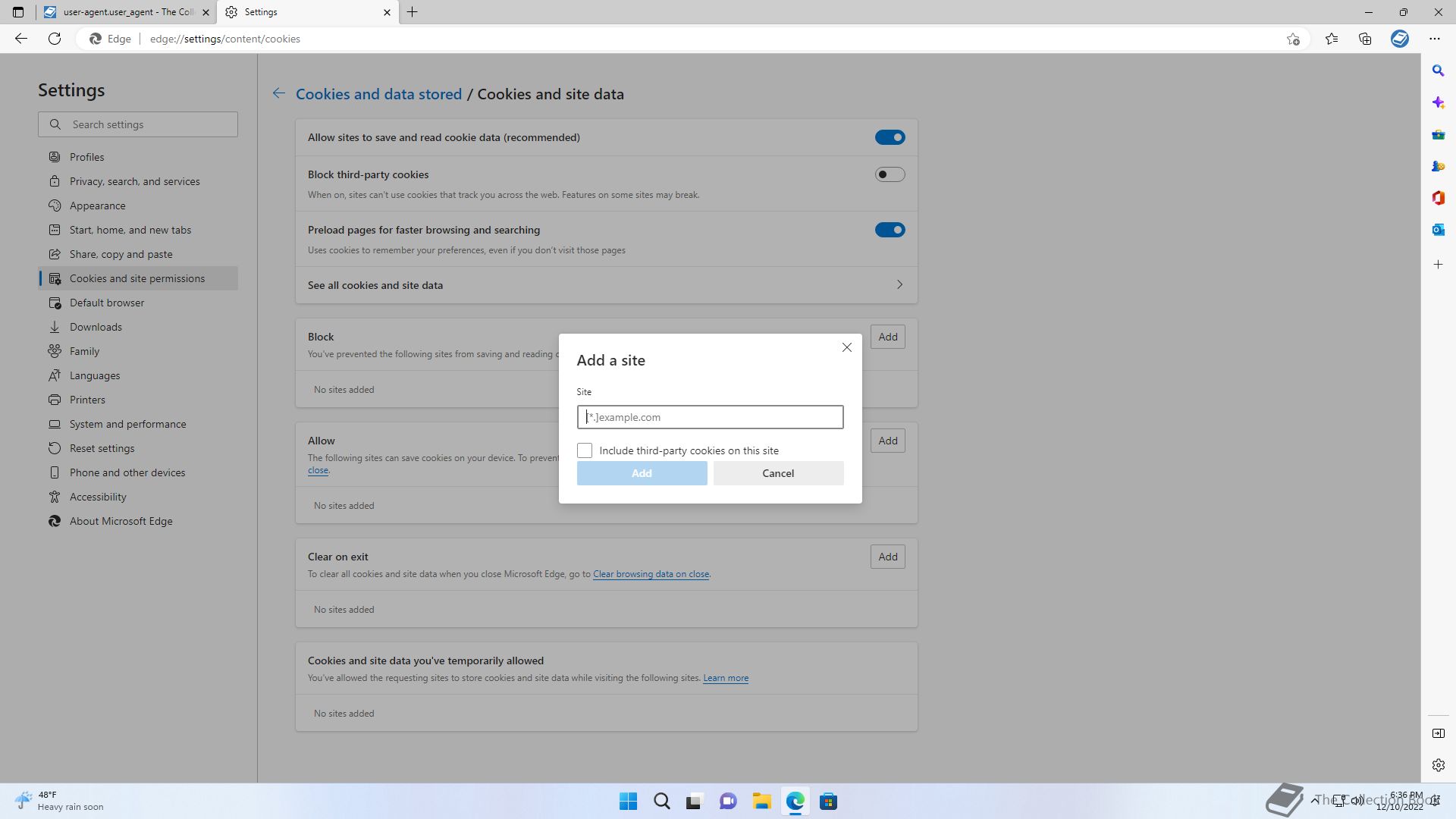Screen dimensions: 1456x819
Task: Open taskbar Search icon
Action: pos(662,802)
